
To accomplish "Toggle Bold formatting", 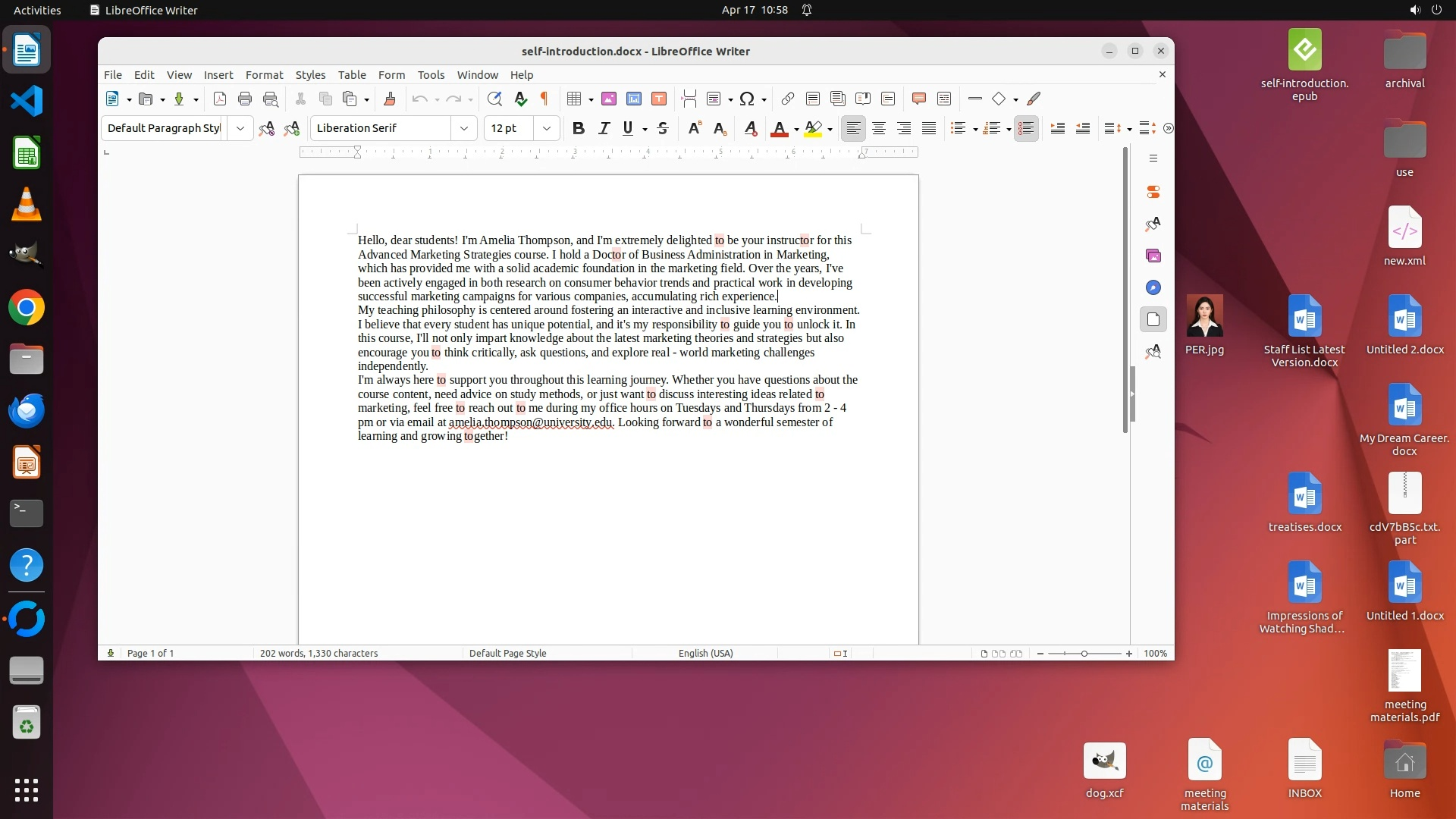I will pos(579,128).
